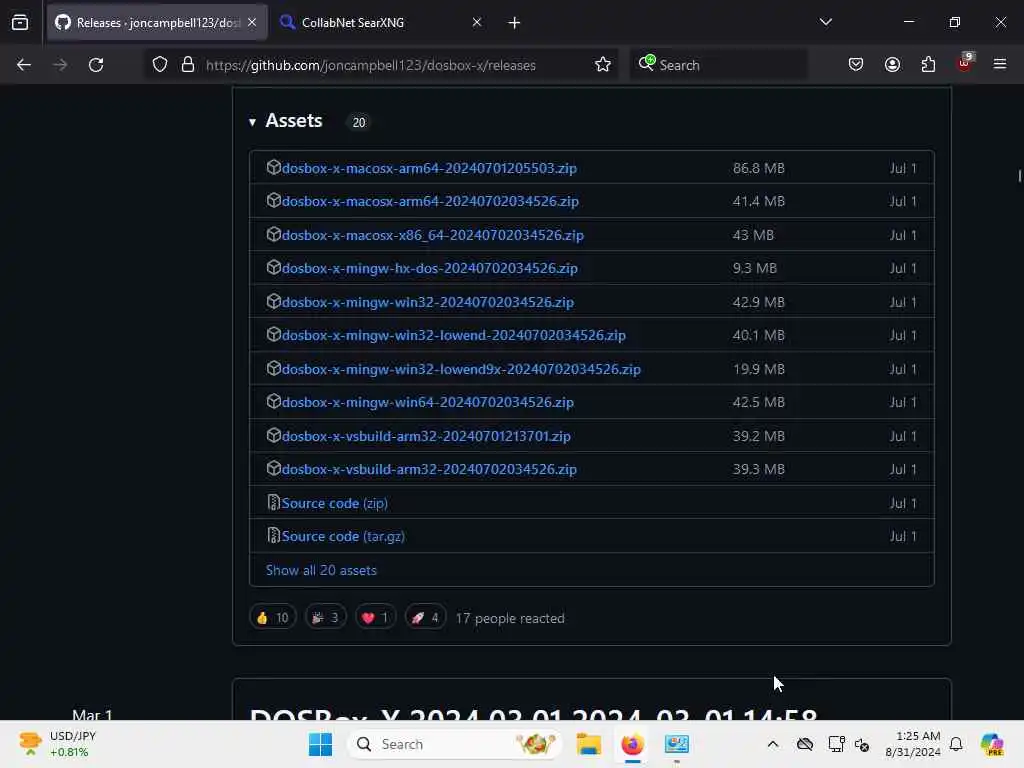The height and width of the screenshot is (768, 1024).
Task: Click package icon beside mingw-win64 zip
Action: tap(274, 401)
